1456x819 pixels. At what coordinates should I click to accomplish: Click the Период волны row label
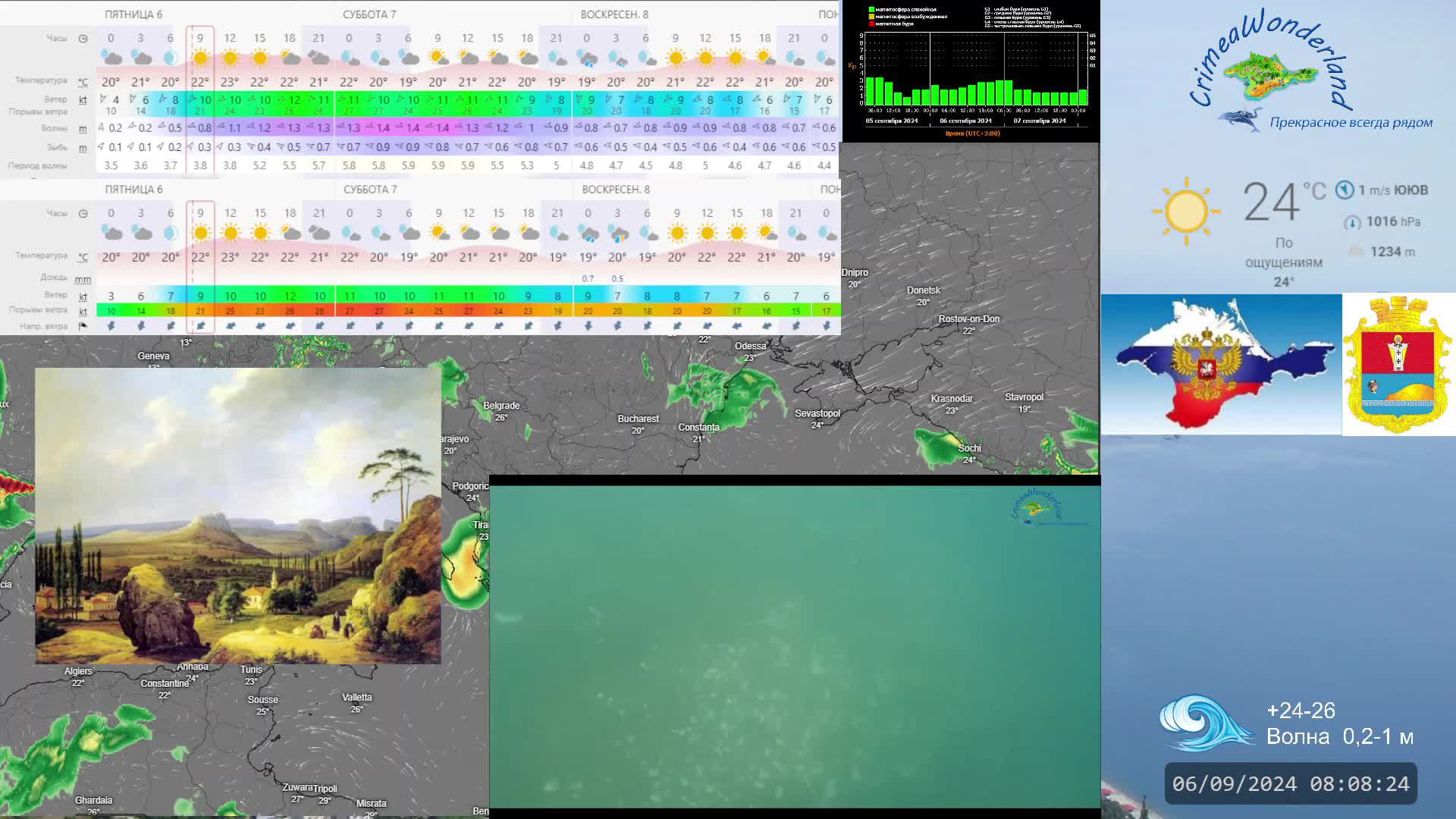(38, 165)
